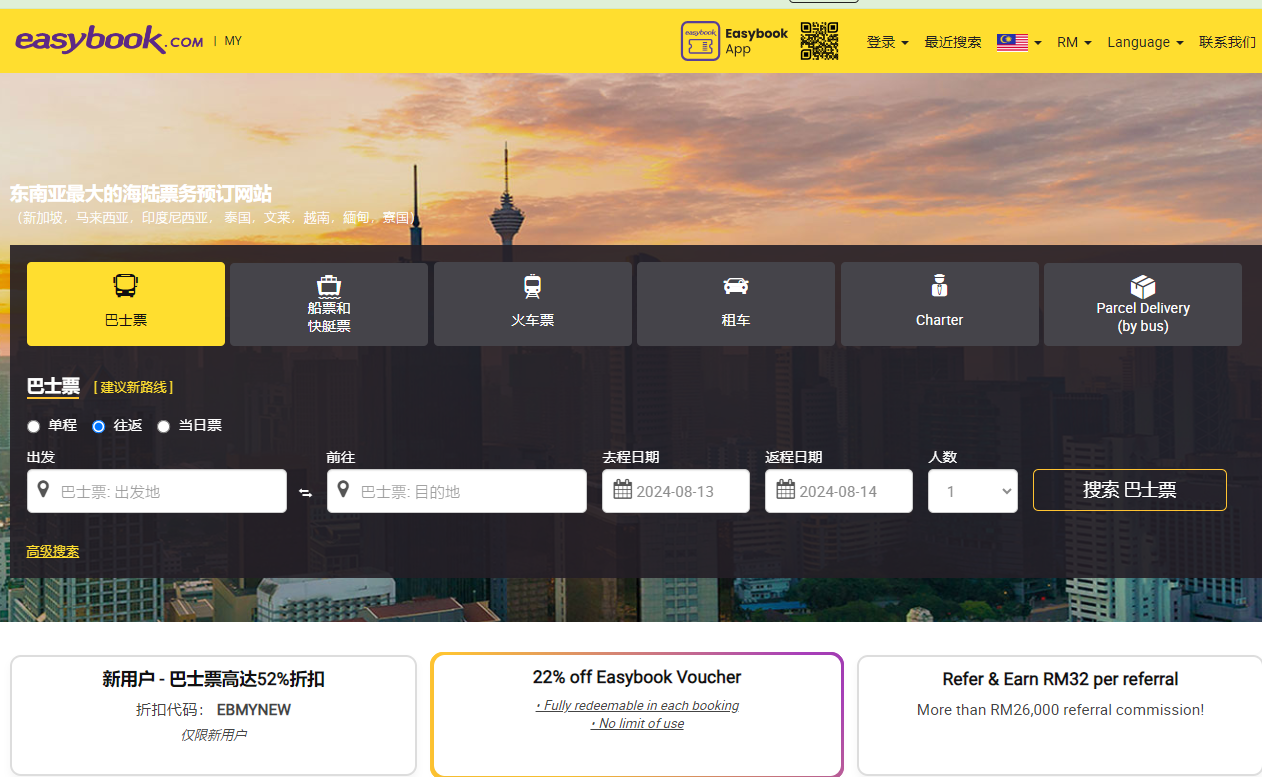Select the train ticket icon
The height and width of the screenshot is (777, 1262).
point(532,287)
